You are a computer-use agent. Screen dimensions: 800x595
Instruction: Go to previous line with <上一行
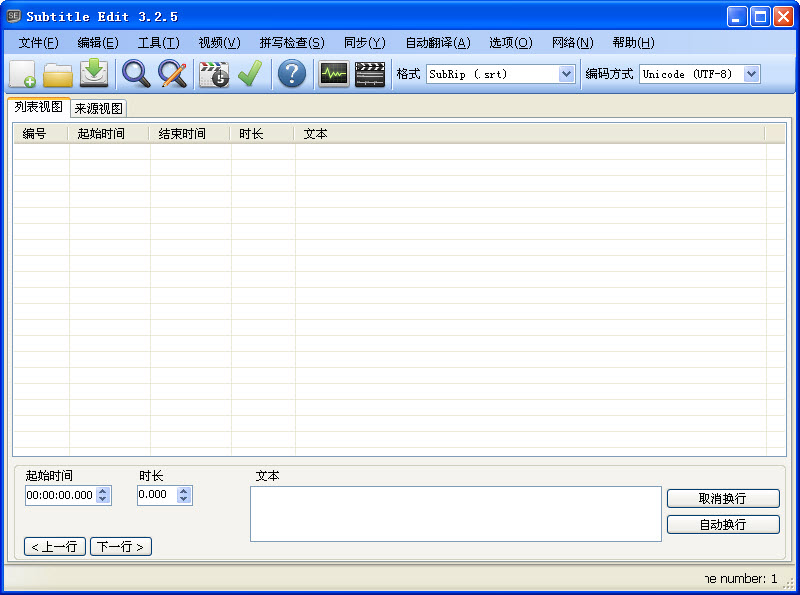pos(55,547)
